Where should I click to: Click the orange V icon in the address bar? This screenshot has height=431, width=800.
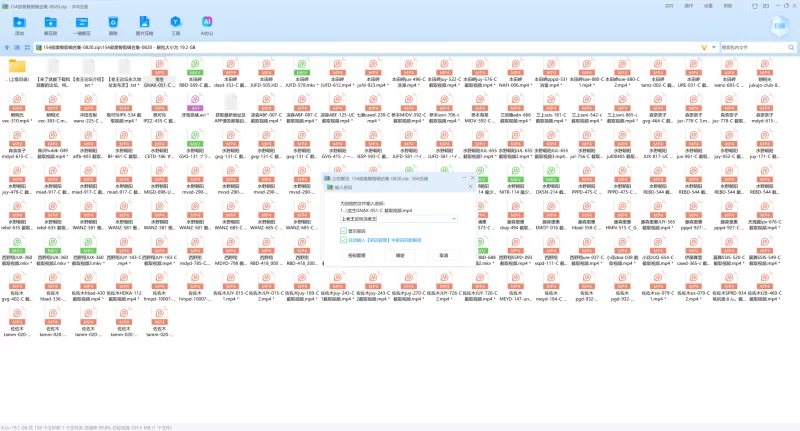704,47
